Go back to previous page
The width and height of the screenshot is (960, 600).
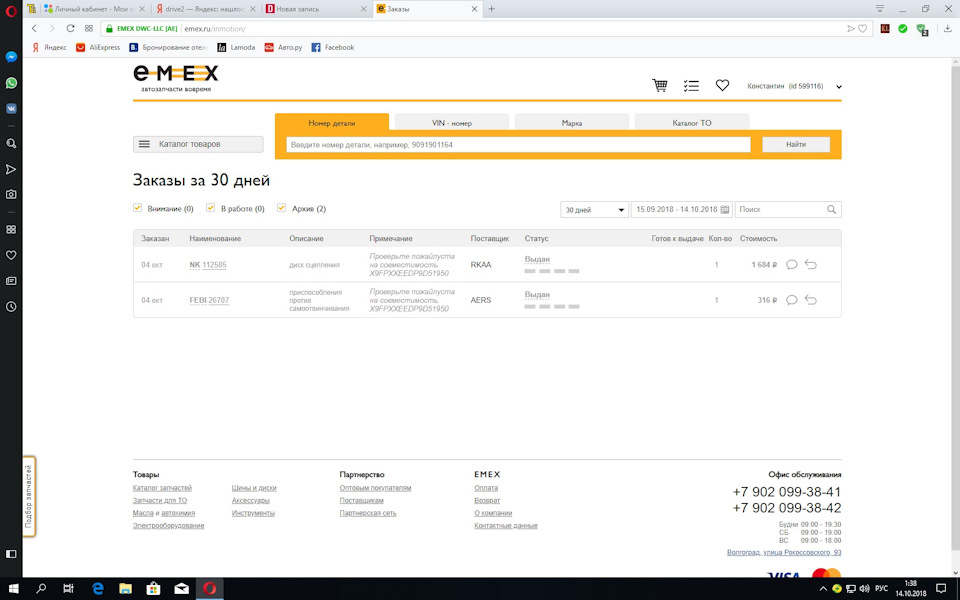click(x=34, y=28)
